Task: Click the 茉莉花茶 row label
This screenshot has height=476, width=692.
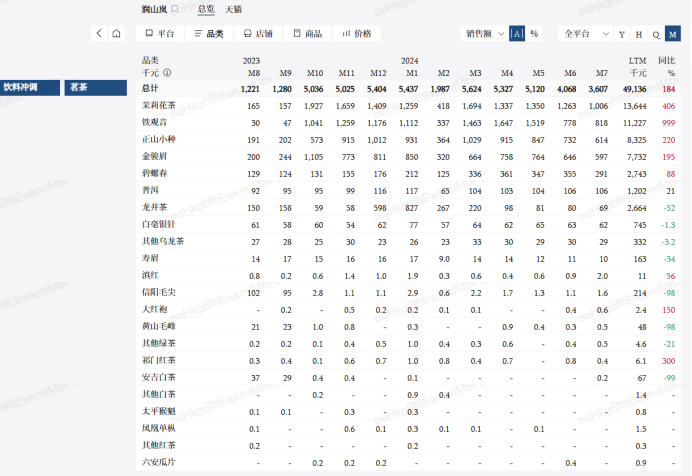Action: (x=159, y=105)
